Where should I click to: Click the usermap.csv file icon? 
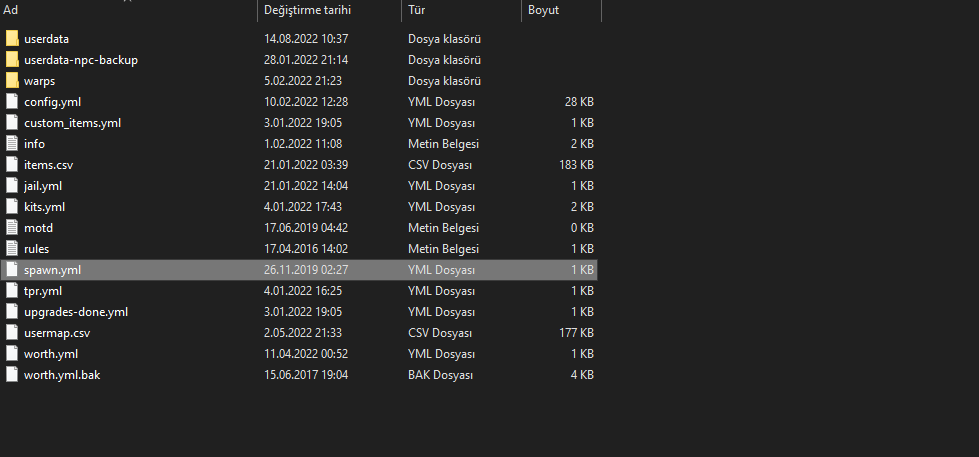[x=12, y=333]
